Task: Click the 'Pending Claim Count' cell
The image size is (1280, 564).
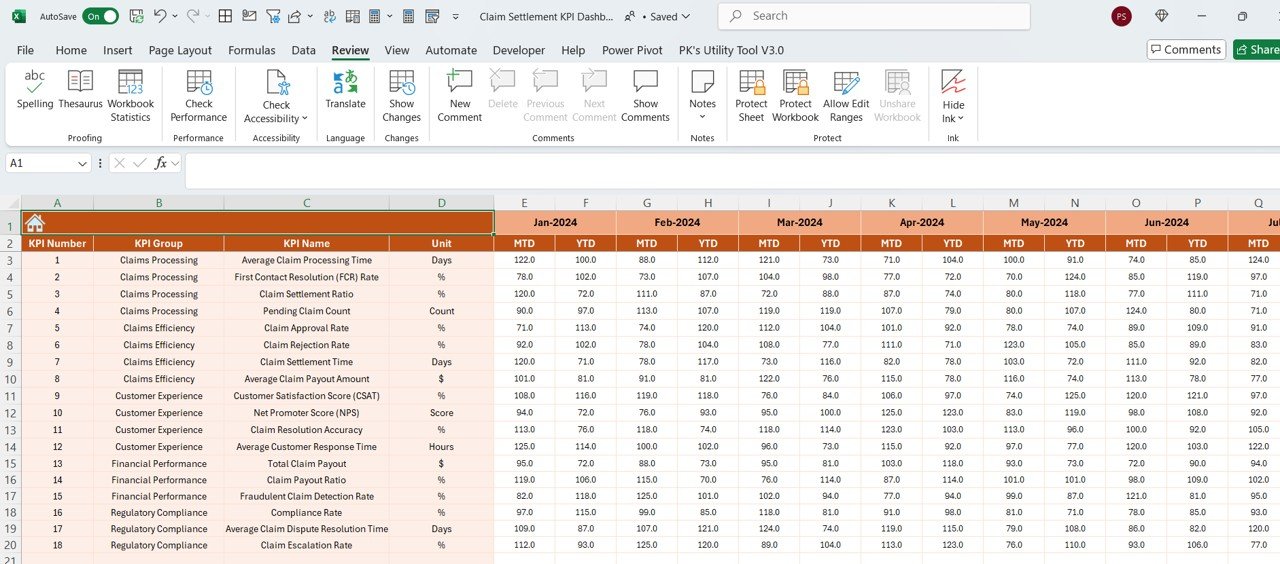Action: tap(306, 311)
